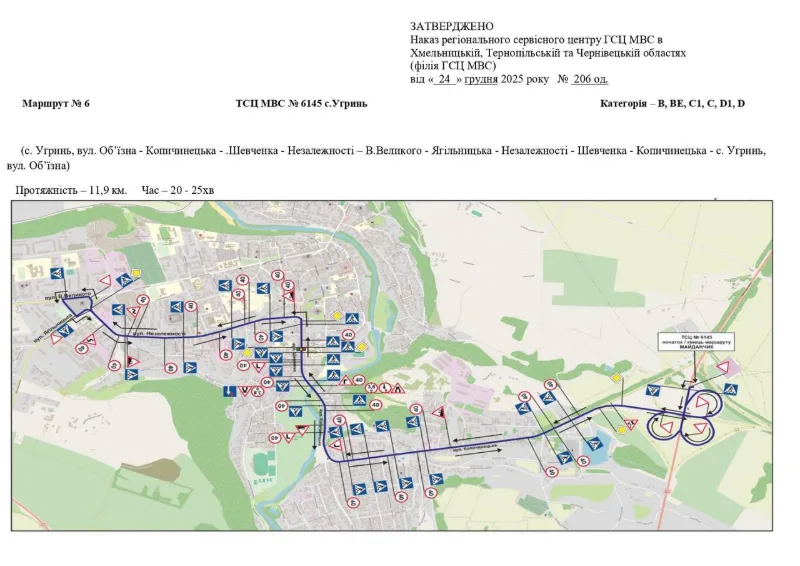Select the traffic light marker on the route

point(304,349)
